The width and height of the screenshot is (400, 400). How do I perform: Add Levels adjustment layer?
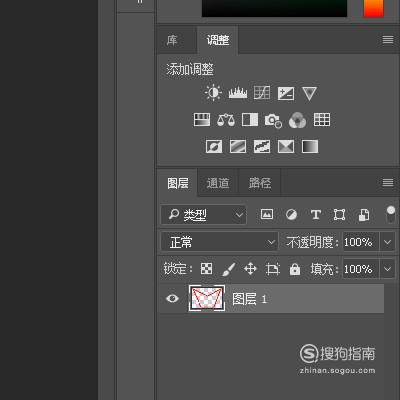click(x=238, y=93)
